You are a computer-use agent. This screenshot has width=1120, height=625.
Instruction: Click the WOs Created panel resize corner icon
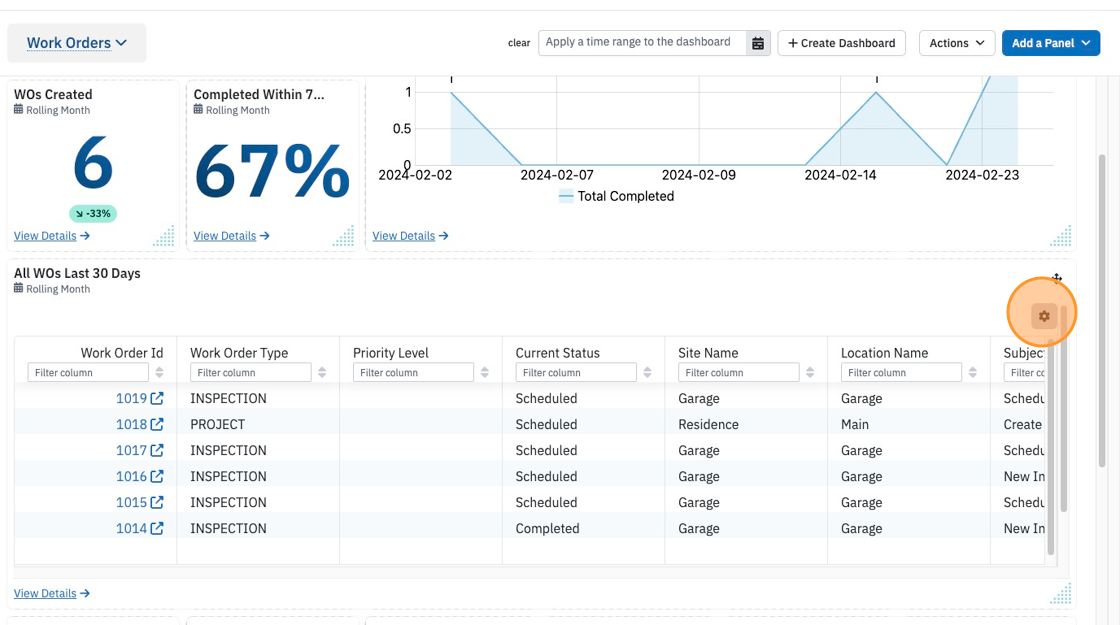pyautogui.click(x=164, y=236)
